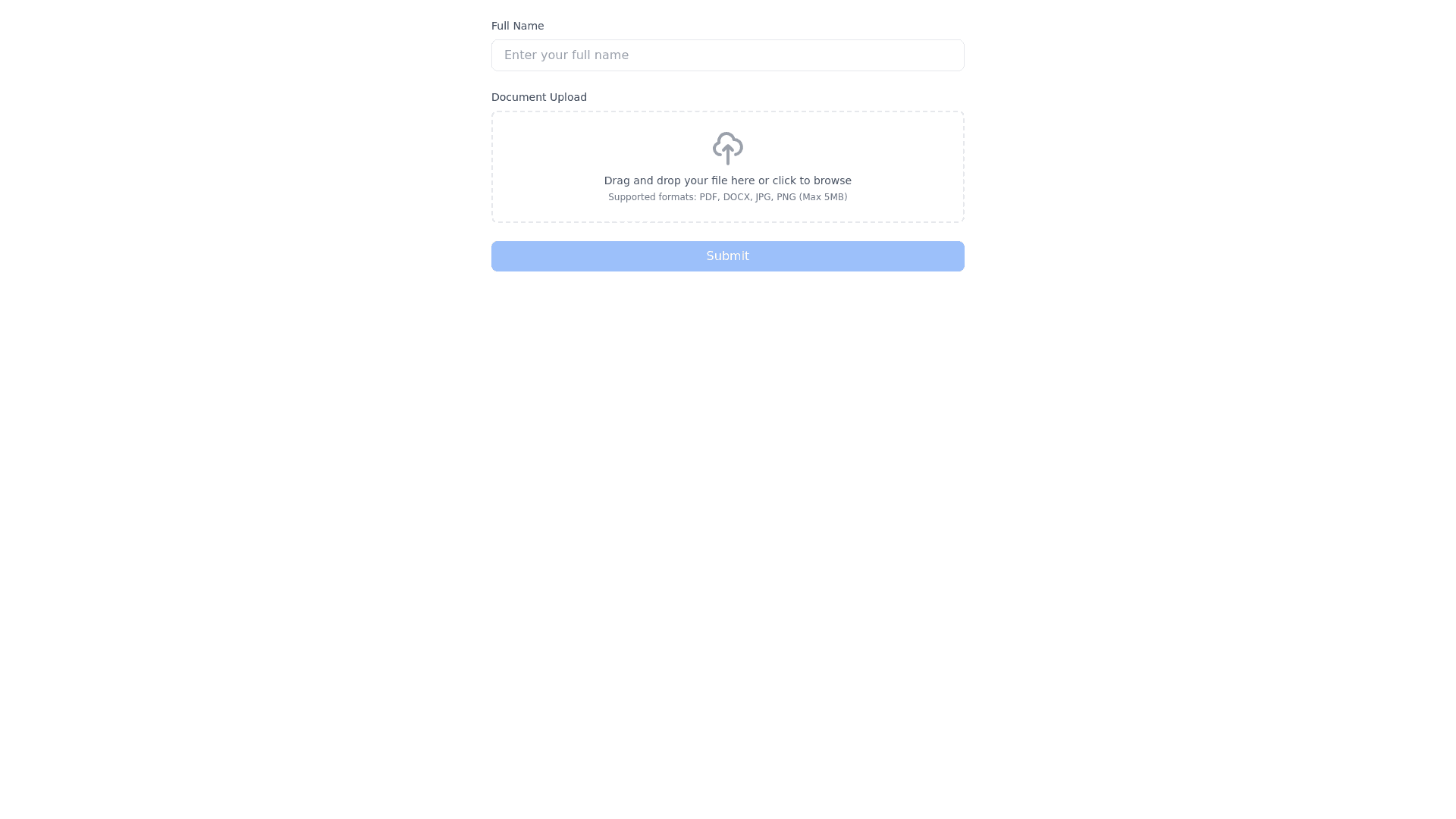Click the name text box below Full Name
The width and height of the screenshot is (1456, 819).
click(727, 55)
